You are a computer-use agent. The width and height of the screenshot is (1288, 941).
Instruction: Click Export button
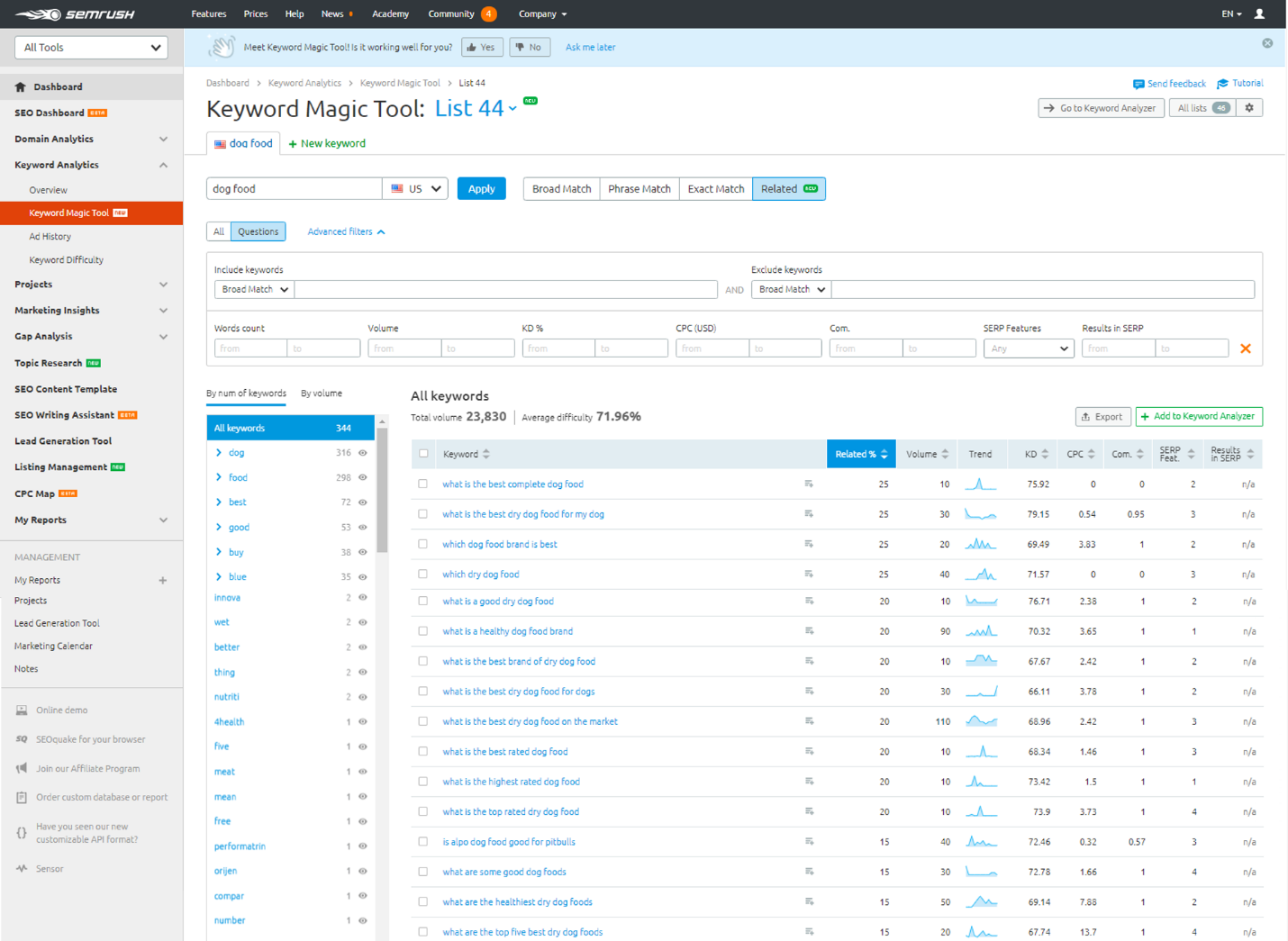click(x=1102, y=417)
